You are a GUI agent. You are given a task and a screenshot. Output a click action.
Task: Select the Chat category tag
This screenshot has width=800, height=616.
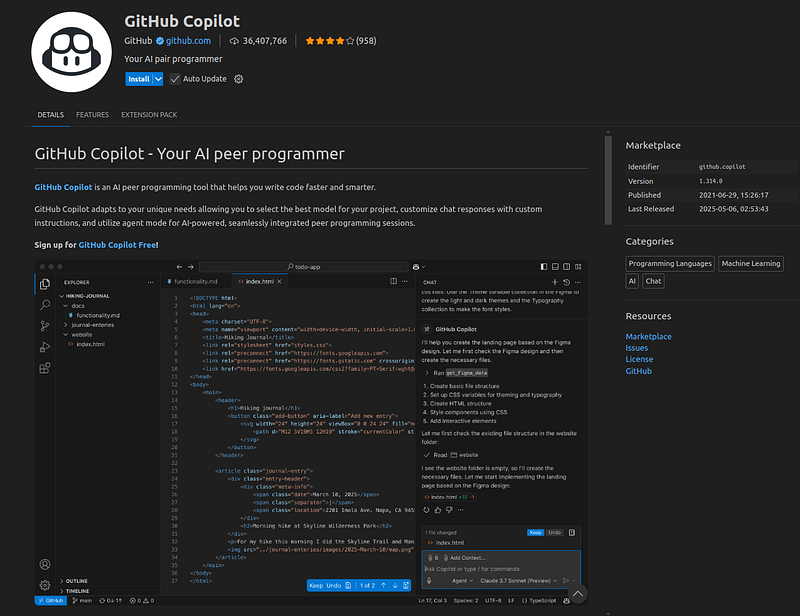point(653,281)
